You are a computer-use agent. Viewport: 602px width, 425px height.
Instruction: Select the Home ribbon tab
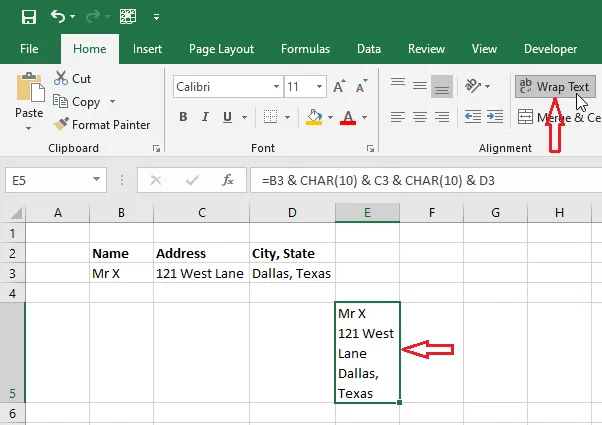pos(90,49)
